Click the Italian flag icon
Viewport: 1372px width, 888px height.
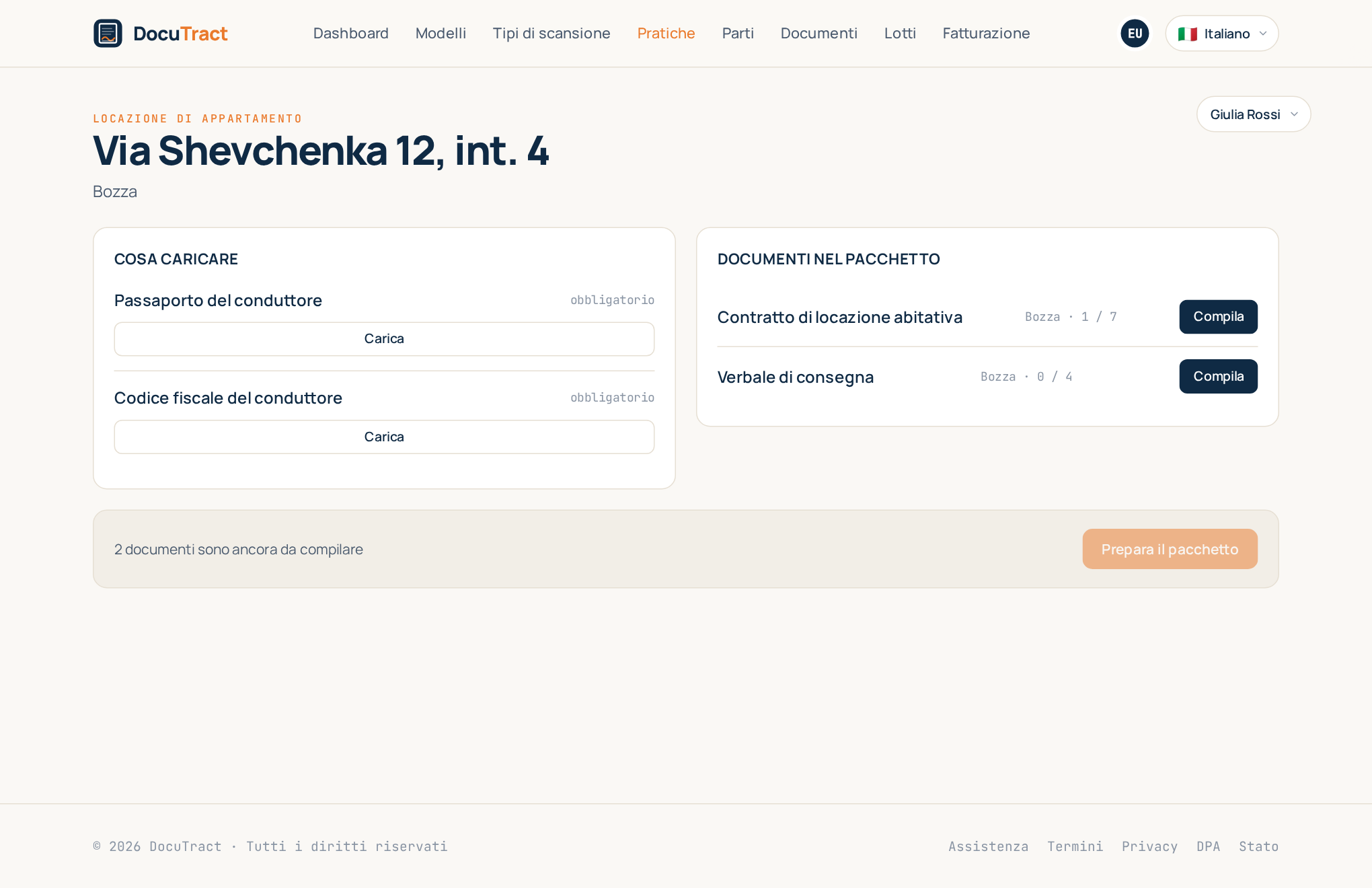(x=1187, y=34)
